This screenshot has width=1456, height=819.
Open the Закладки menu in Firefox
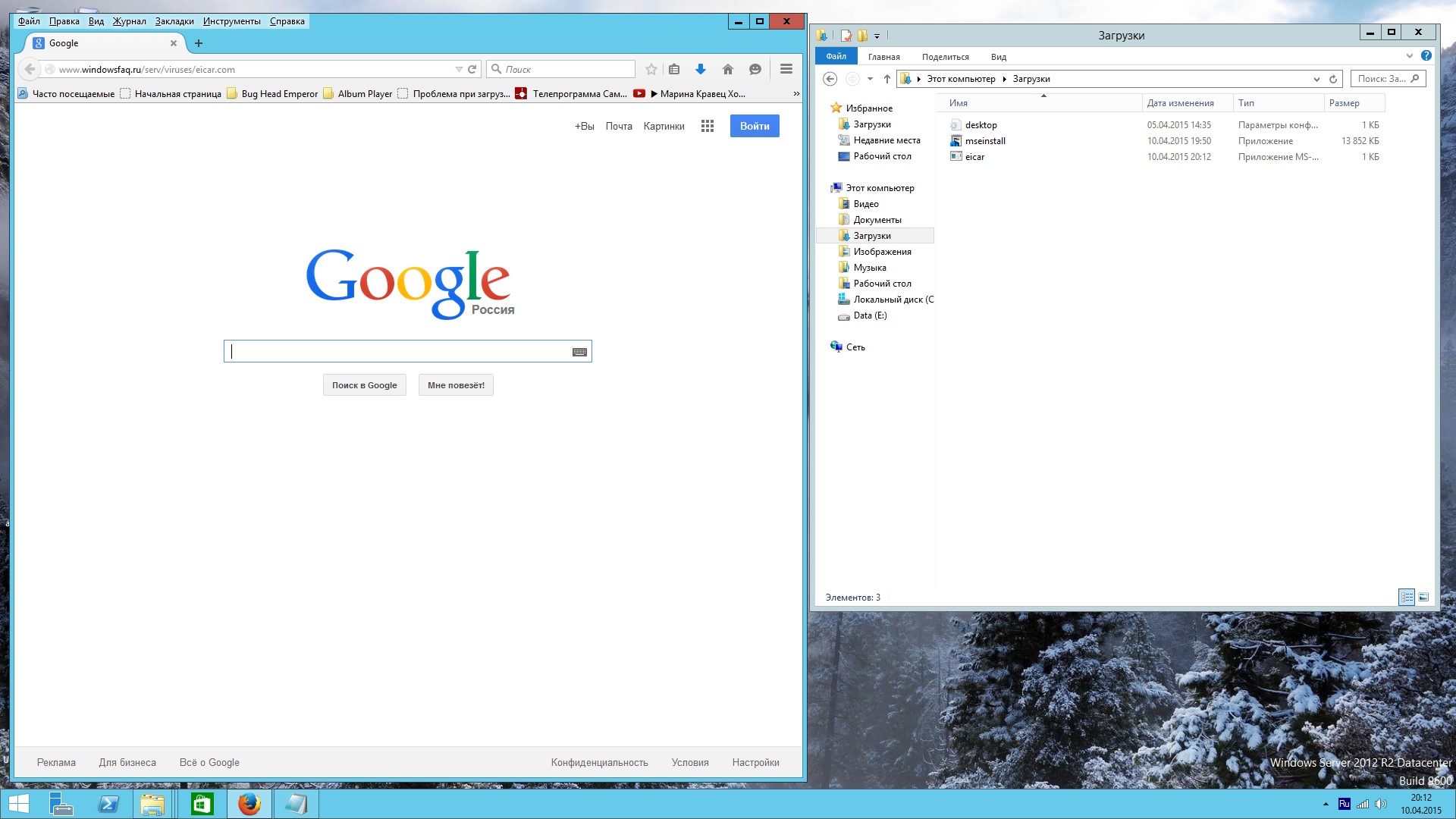(174, 21)
